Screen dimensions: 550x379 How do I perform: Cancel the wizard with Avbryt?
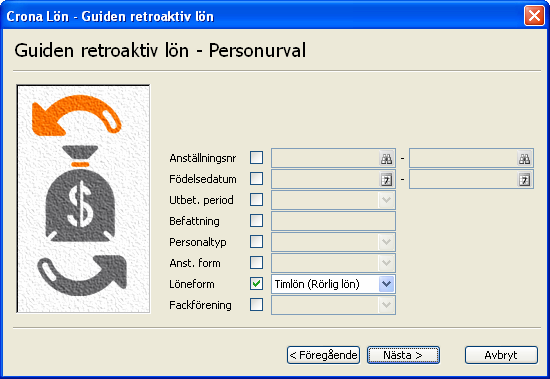coord(501,355)
